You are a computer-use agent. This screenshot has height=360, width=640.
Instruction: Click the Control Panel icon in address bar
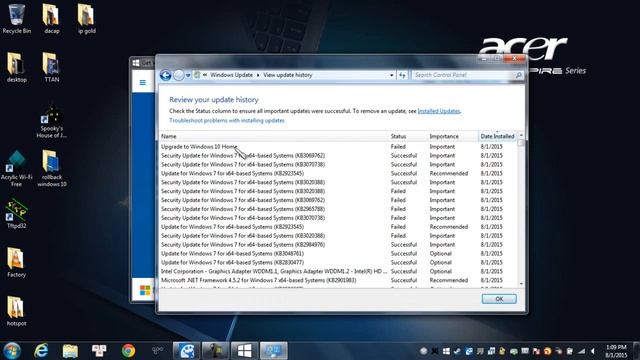coord(197,75)
